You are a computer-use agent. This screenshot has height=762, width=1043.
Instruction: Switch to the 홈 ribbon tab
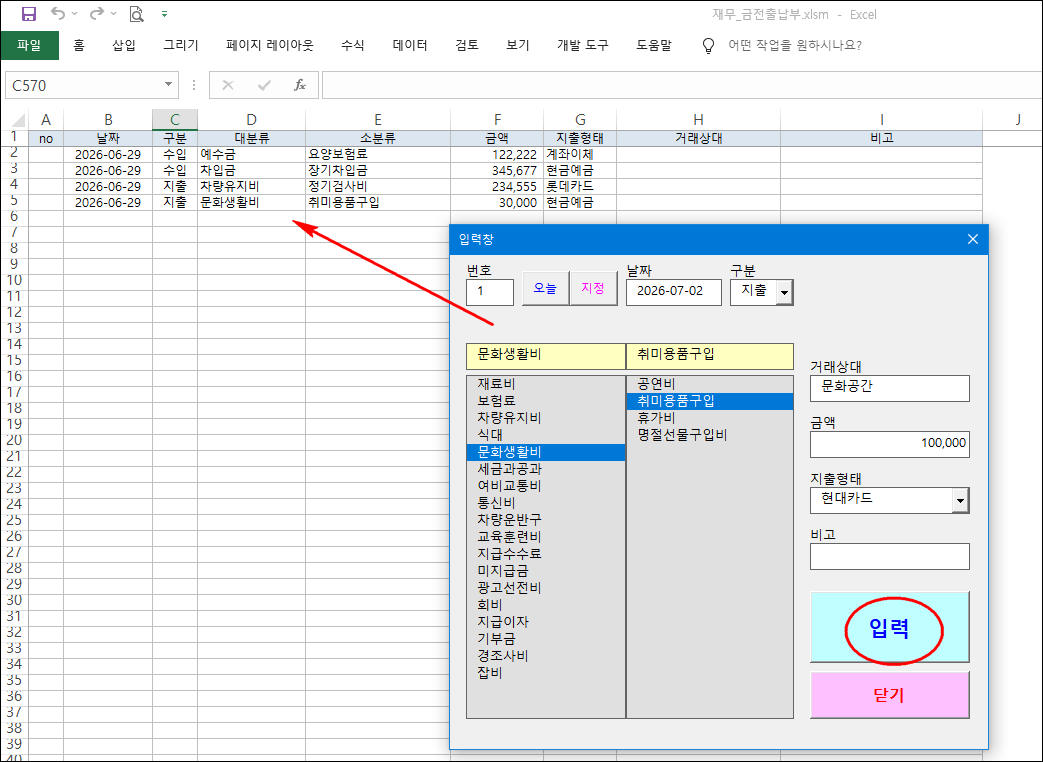pyautogui.click(x=78, y=45)
